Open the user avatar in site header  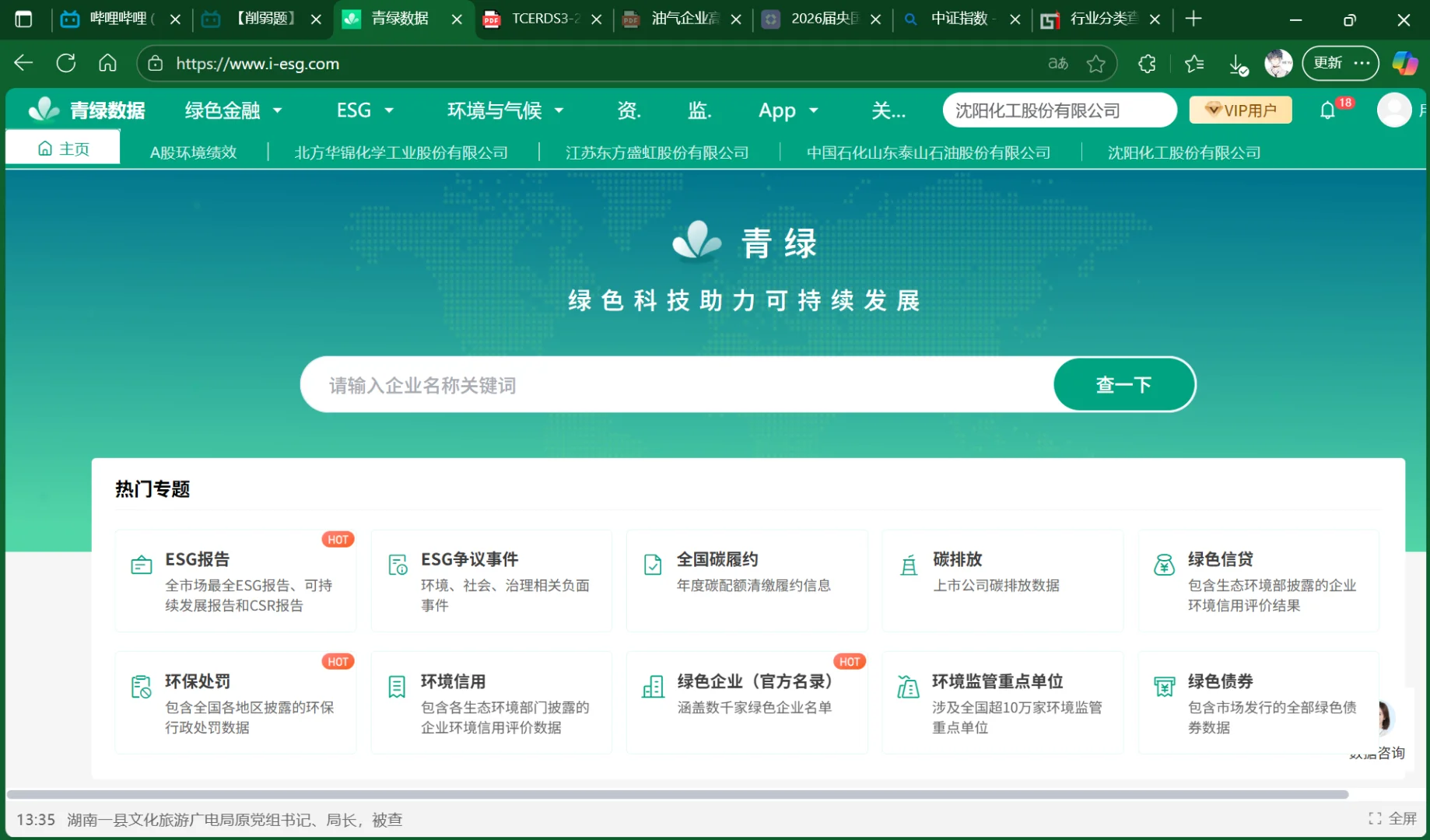click(1394, 110)
